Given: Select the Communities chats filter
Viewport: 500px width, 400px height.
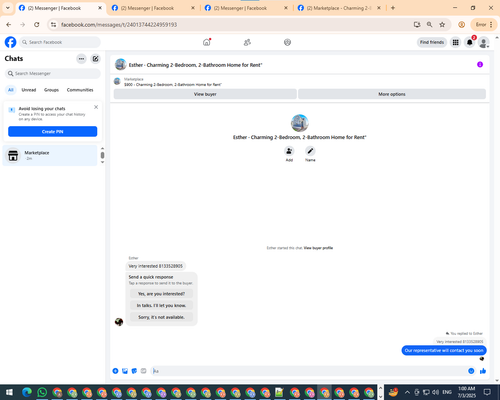Looking at the screenshot, I should pos(80,90).
